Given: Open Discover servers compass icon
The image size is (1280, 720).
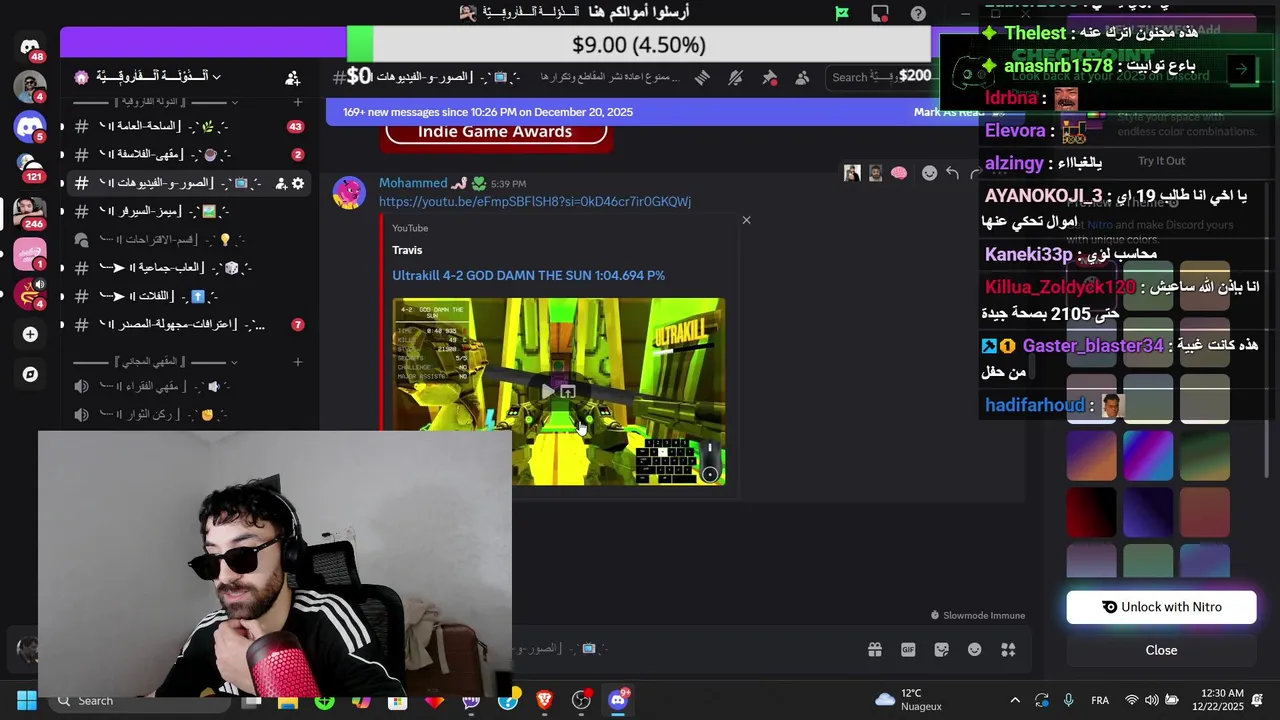Looking at the screenshot, I should (30, 374).
